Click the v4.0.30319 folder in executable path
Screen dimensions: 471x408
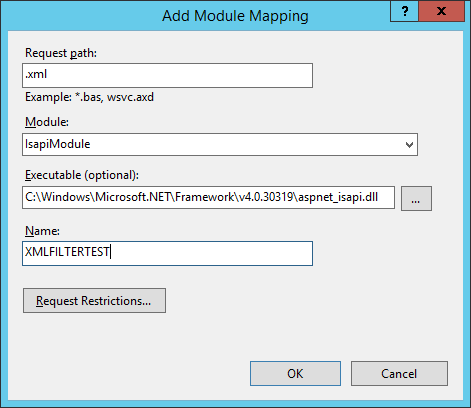(266, 197)
